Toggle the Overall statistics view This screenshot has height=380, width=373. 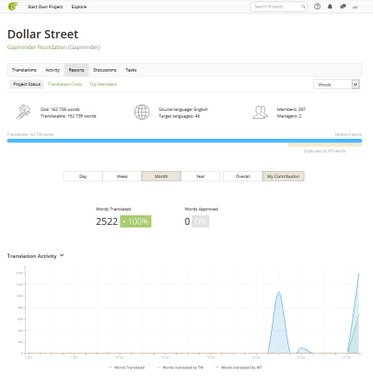tap(243, 176)
